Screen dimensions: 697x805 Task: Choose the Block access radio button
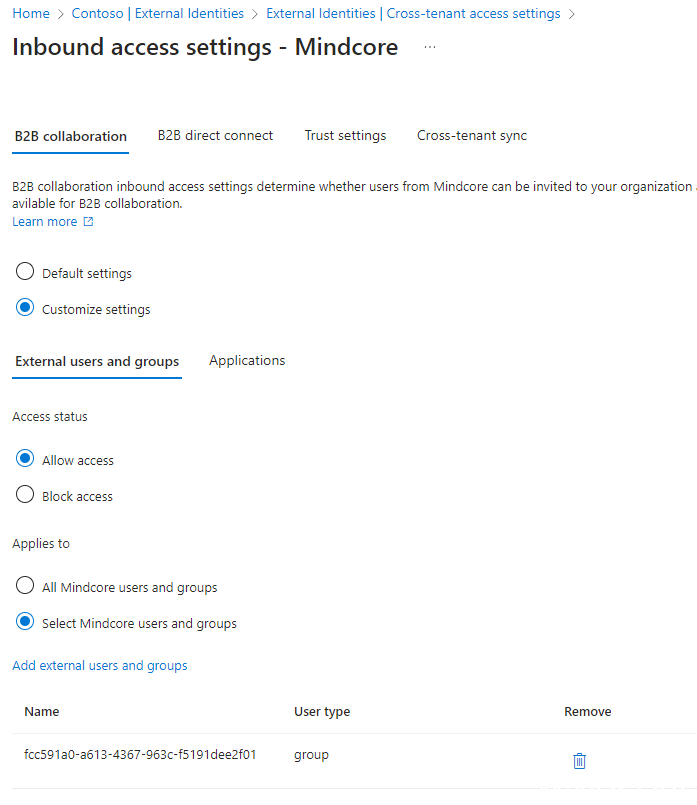click(x=26, y=496)
